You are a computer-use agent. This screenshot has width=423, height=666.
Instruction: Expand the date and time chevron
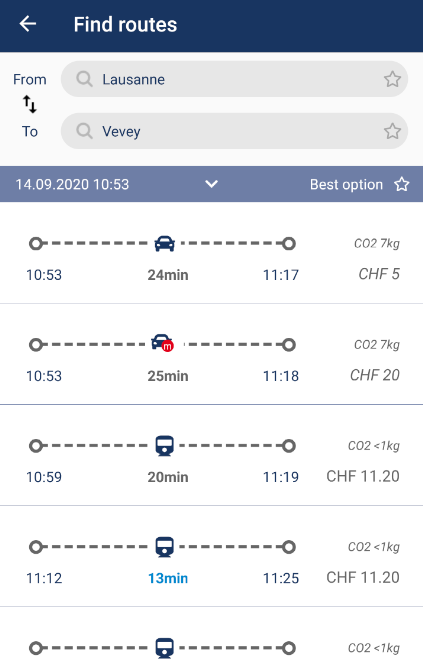pos(212,184)
